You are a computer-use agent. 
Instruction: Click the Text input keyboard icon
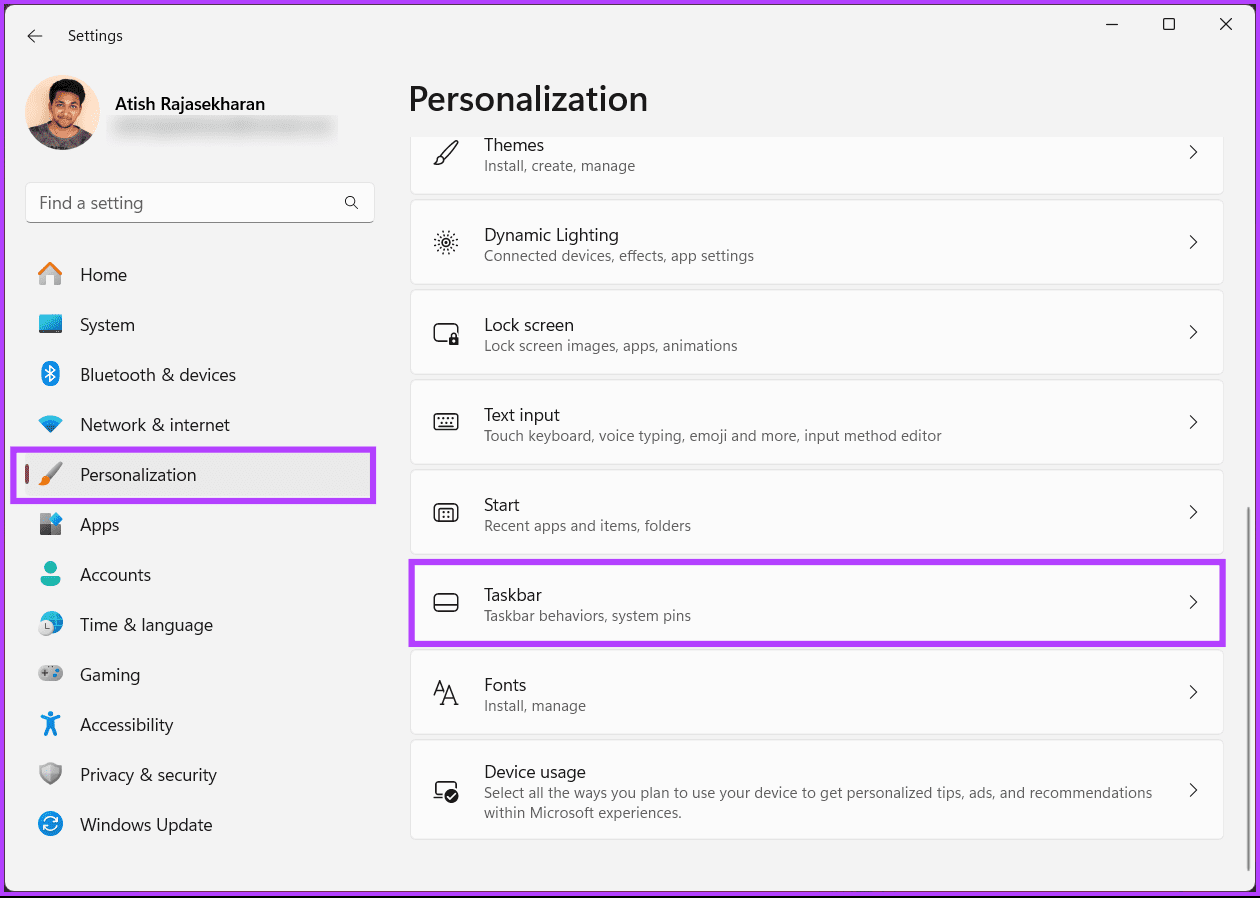tap(446, 422)
